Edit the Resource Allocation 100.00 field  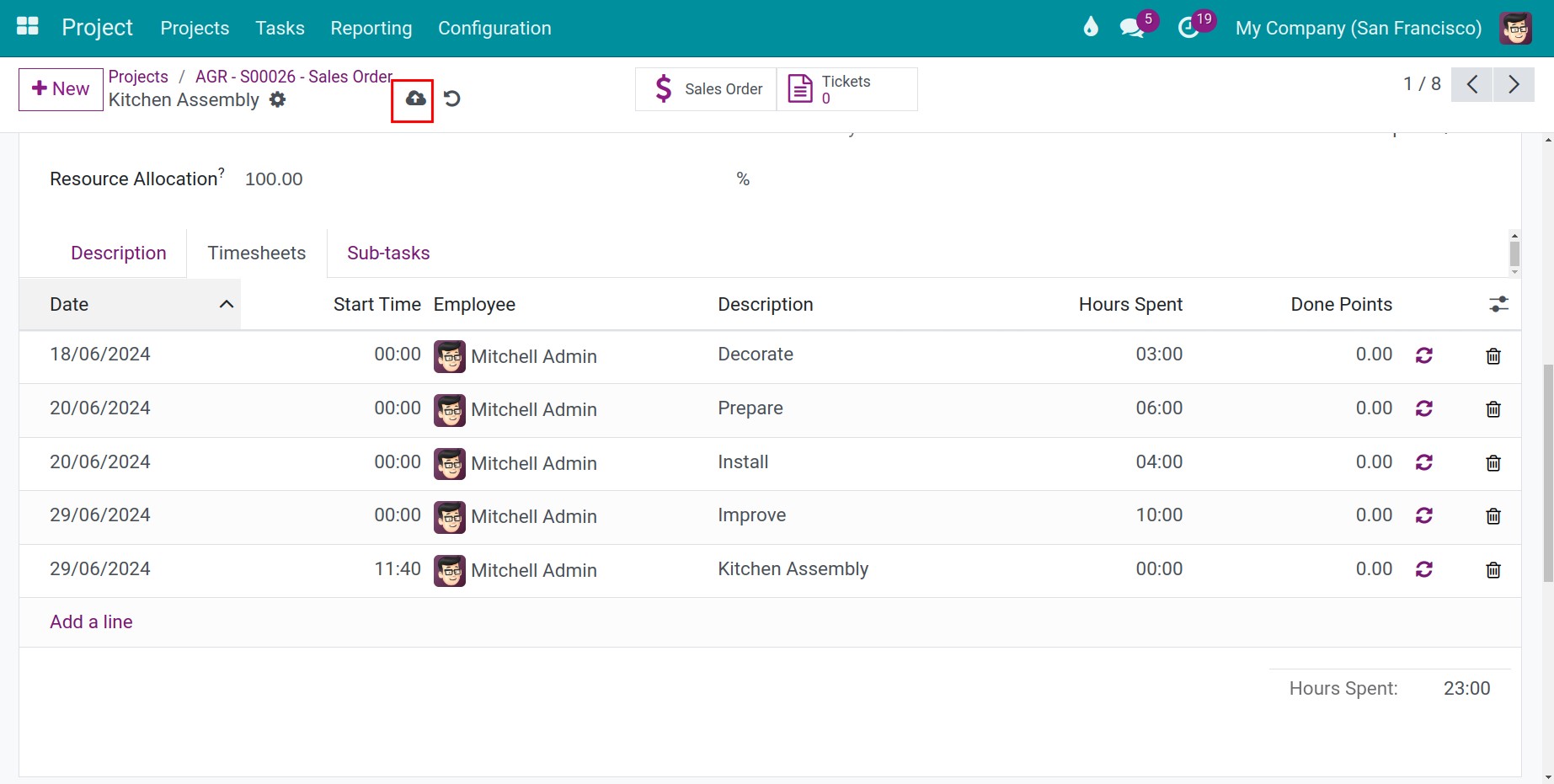coord(485,179)
